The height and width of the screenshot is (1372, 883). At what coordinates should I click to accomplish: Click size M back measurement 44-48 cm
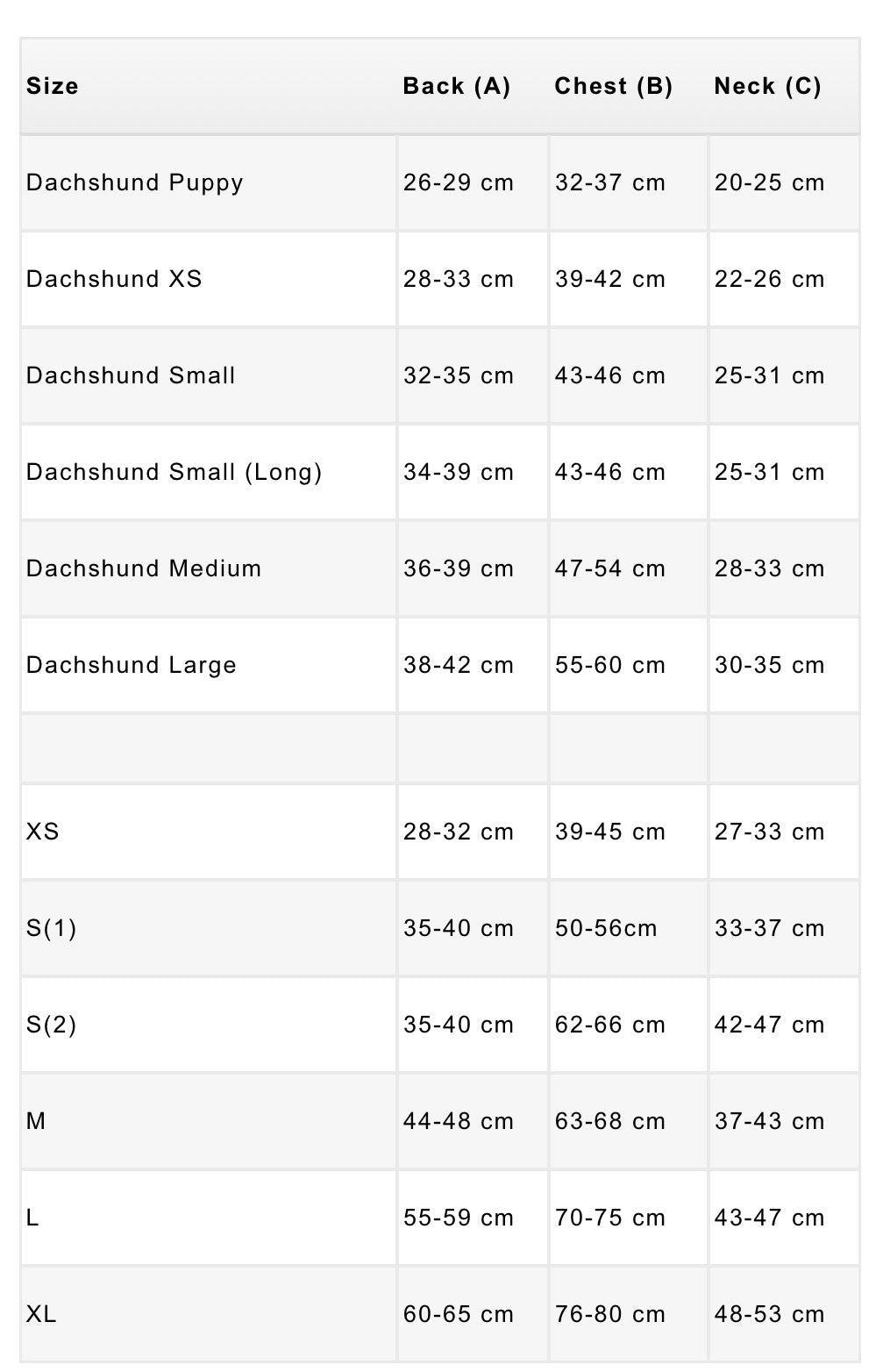[458, 1121]
